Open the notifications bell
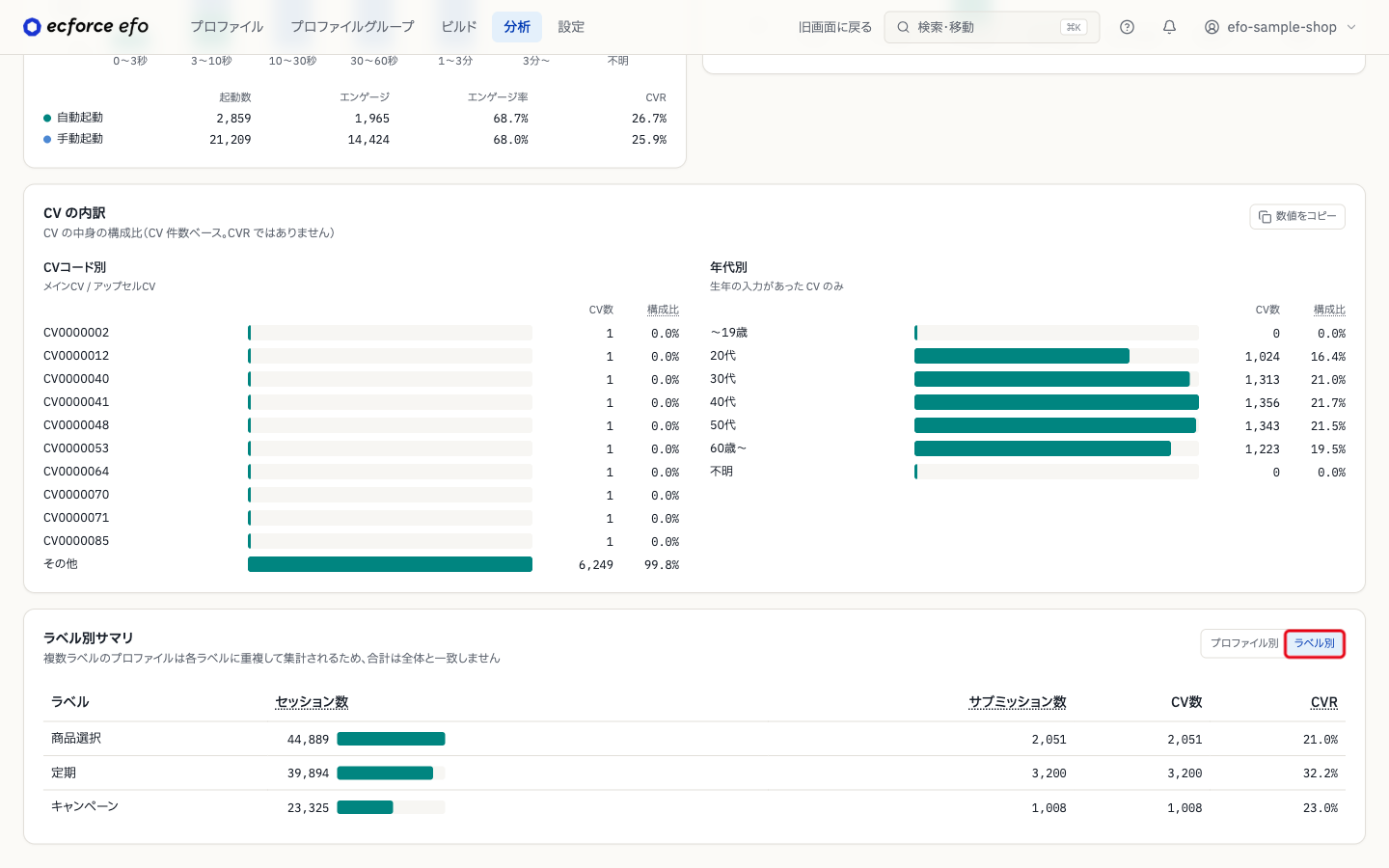The height and width of the screenshot is (868, 1389). (x=1169, y=27)
